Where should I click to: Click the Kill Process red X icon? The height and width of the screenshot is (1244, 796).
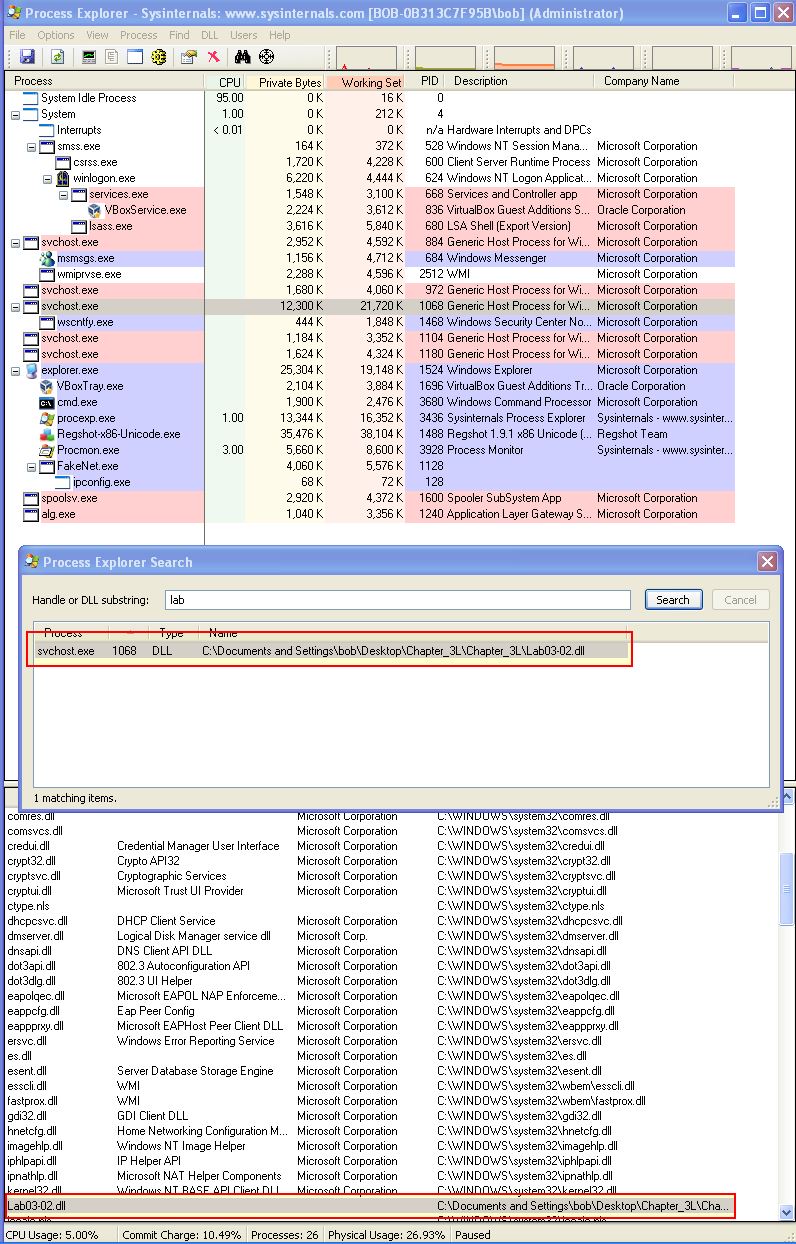tap(213, 57)
